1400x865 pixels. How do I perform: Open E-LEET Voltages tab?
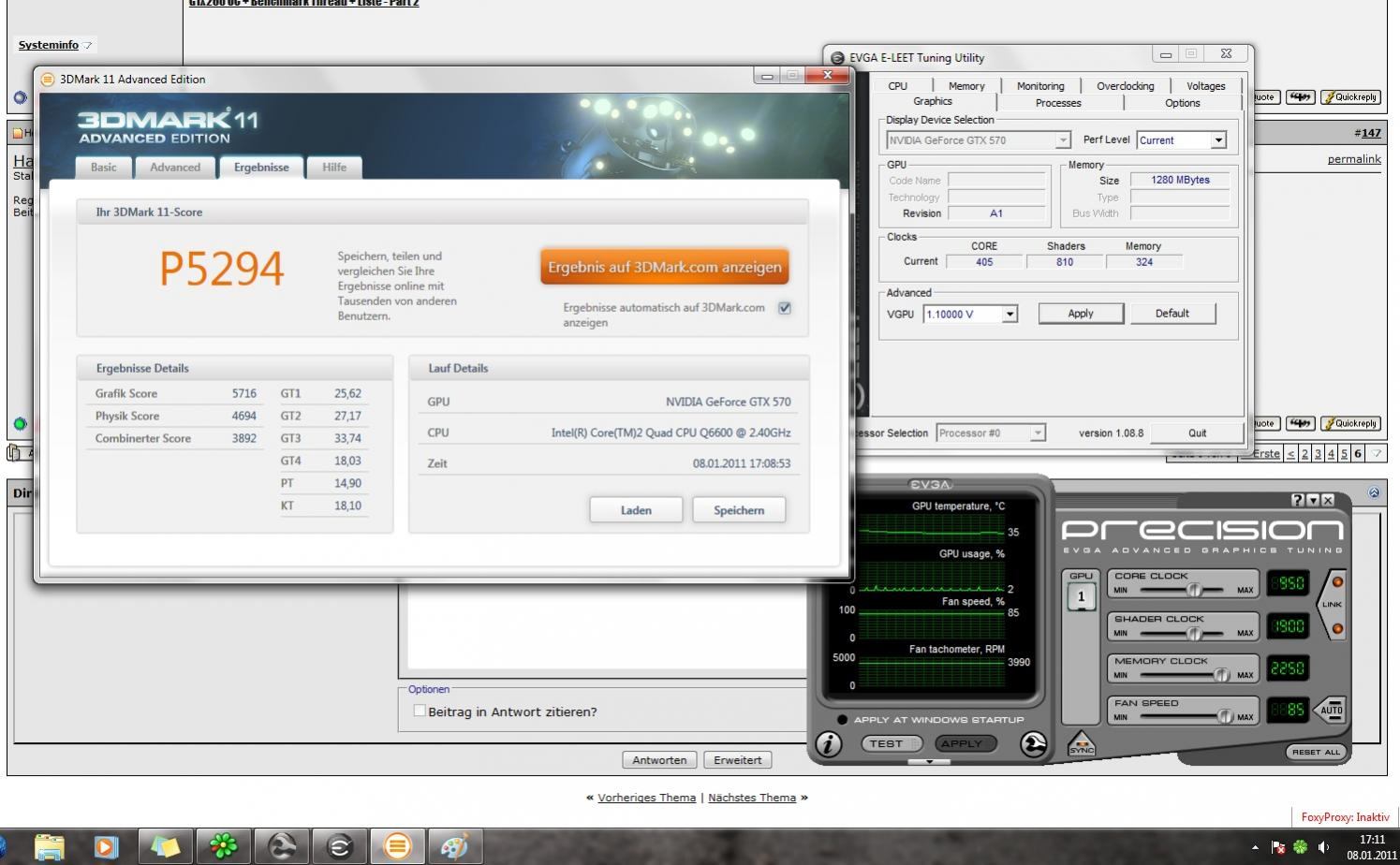pyautogui.click(x=1205, y=86)
